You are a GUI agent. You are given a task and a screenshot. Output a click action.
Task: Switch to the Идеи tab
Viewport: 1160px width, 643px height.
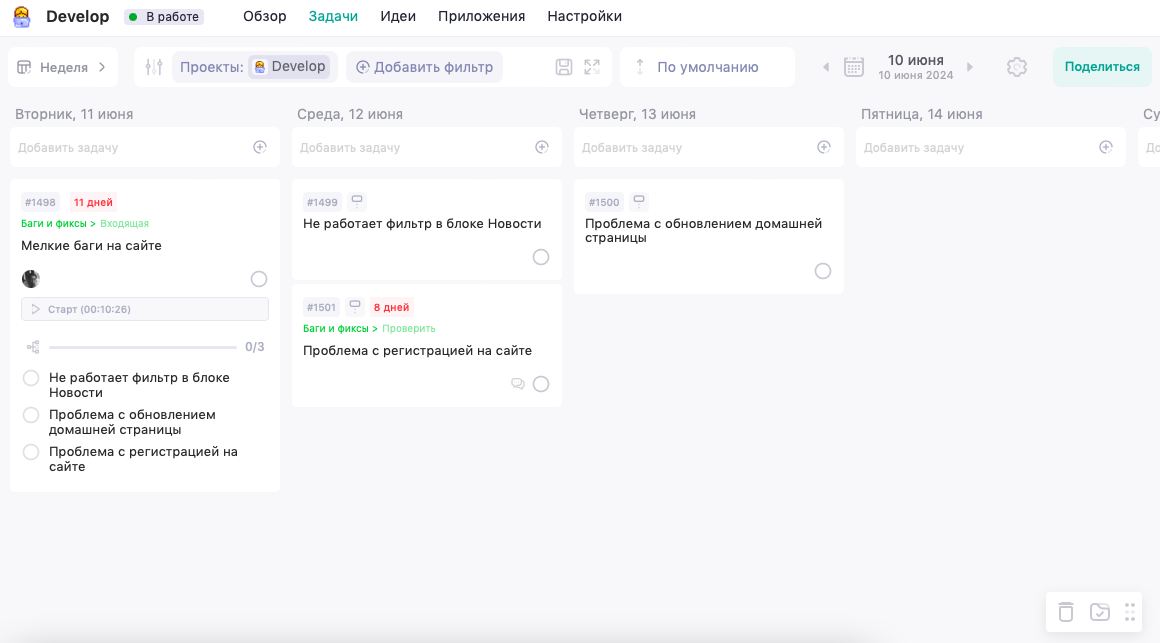pyautogui.click(x=398, y=16)
